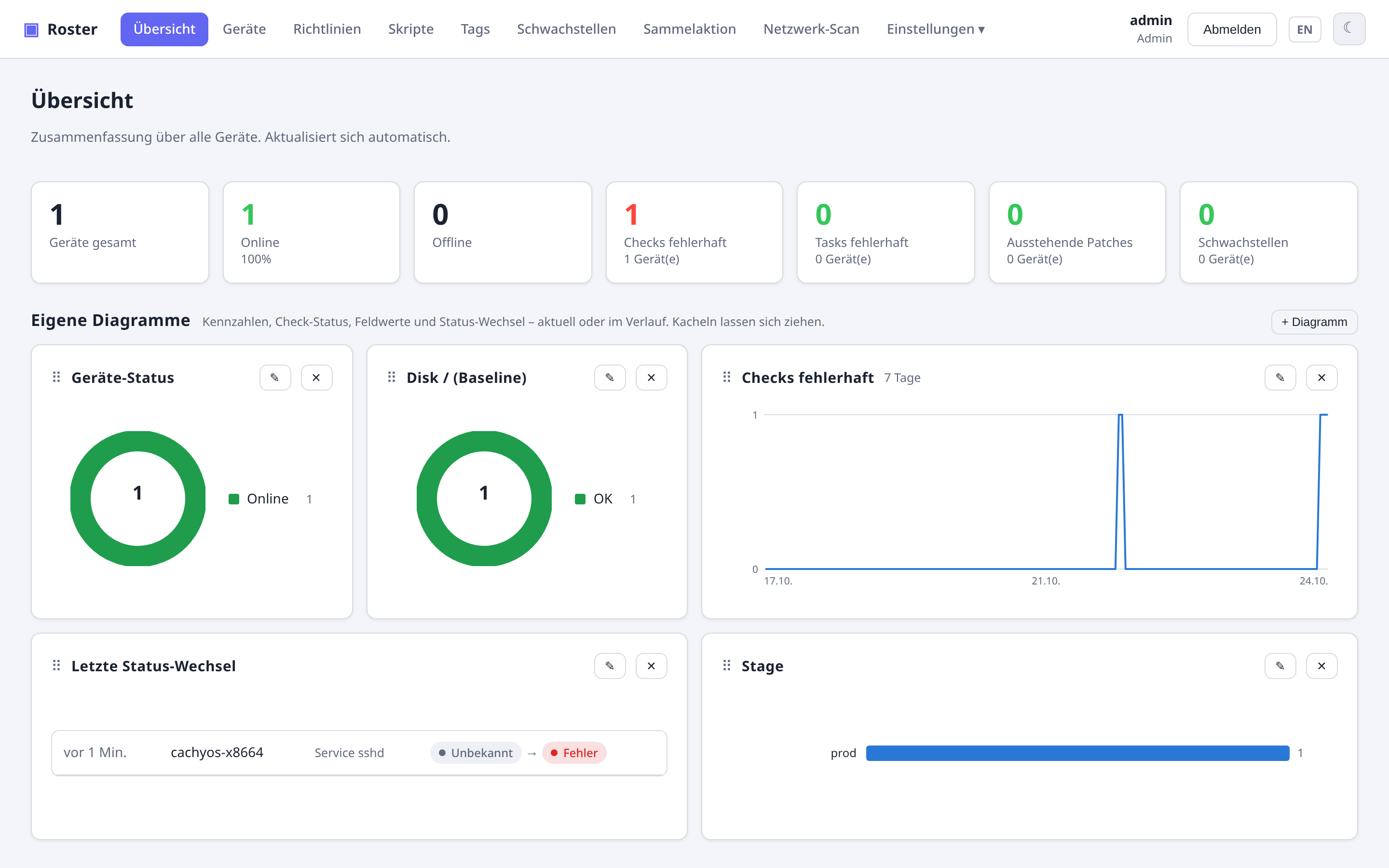1389x868 pixels.
Task: Switch language with the EN button
Action: pyautogui.click(x=1305, y=29)
